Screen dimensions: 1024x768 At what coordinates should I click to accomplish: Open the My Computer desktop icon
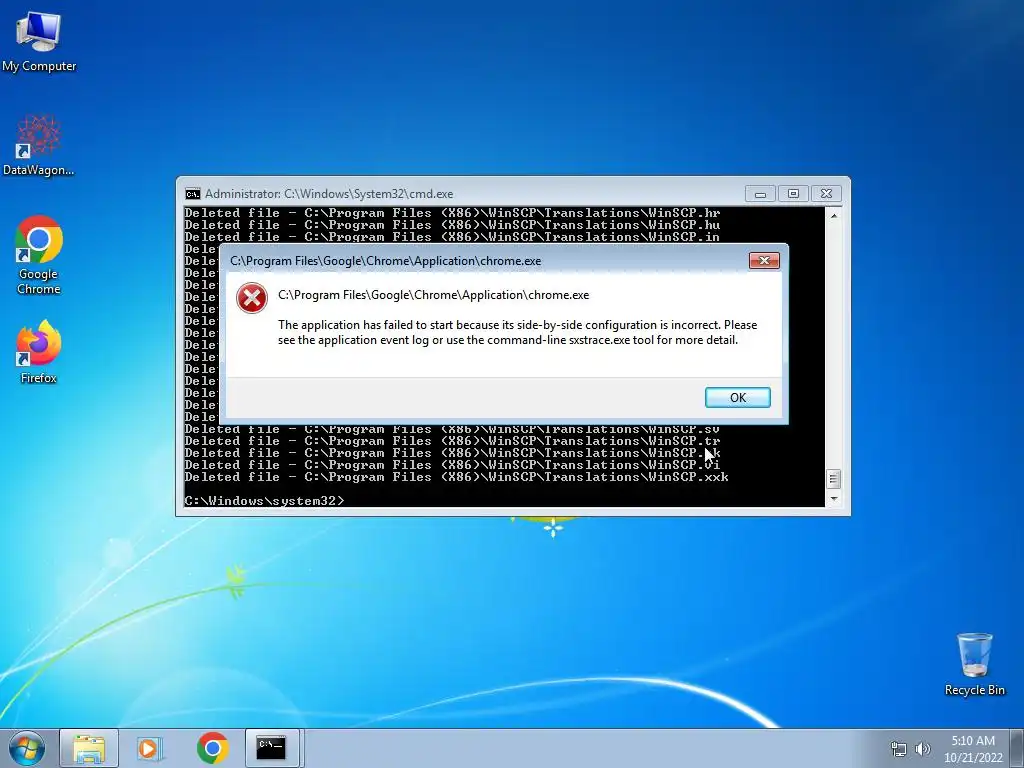(x=39, y=41)
